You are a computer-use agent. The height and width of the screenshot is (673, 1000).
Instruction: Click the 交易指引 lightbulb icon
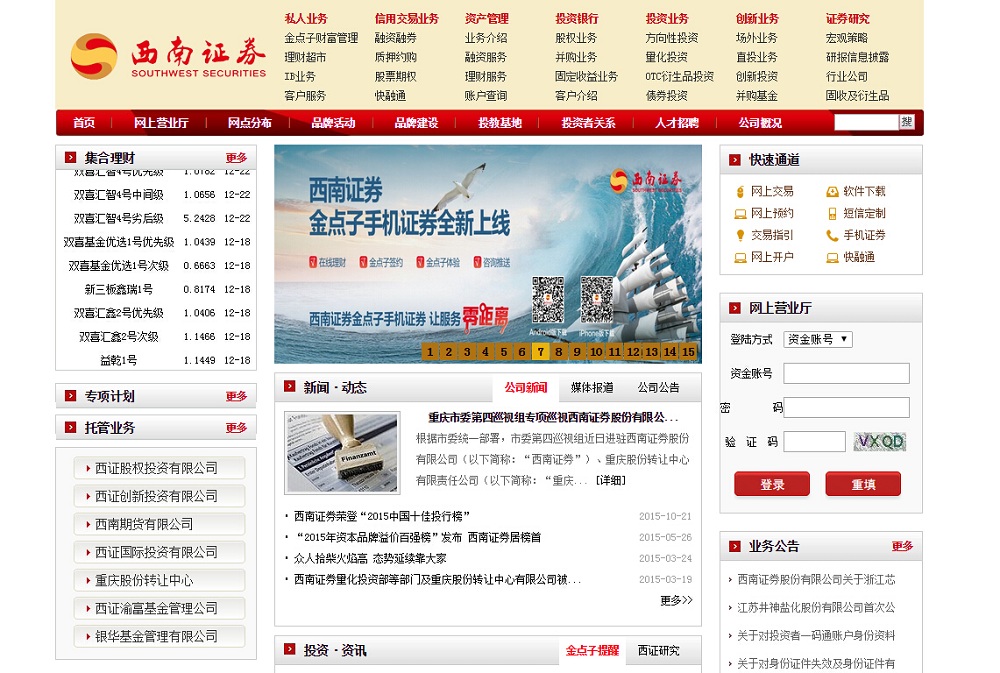coord(740,235)
